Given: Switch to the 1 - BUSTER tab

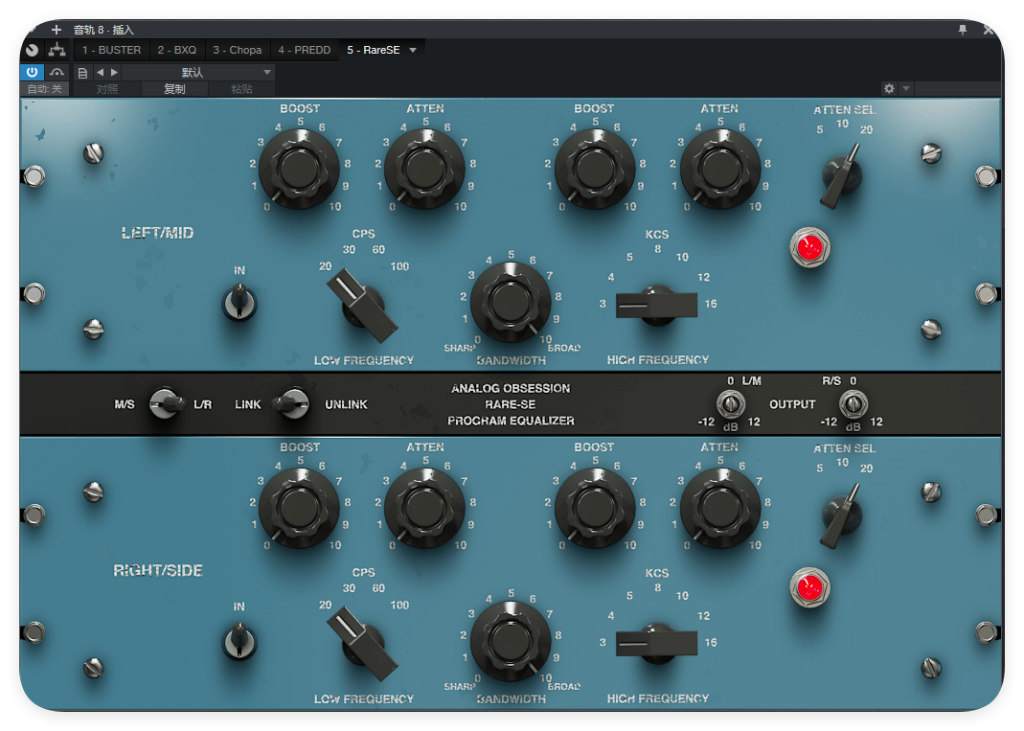Looking at the screenshot, I should (x=111, y=50).
